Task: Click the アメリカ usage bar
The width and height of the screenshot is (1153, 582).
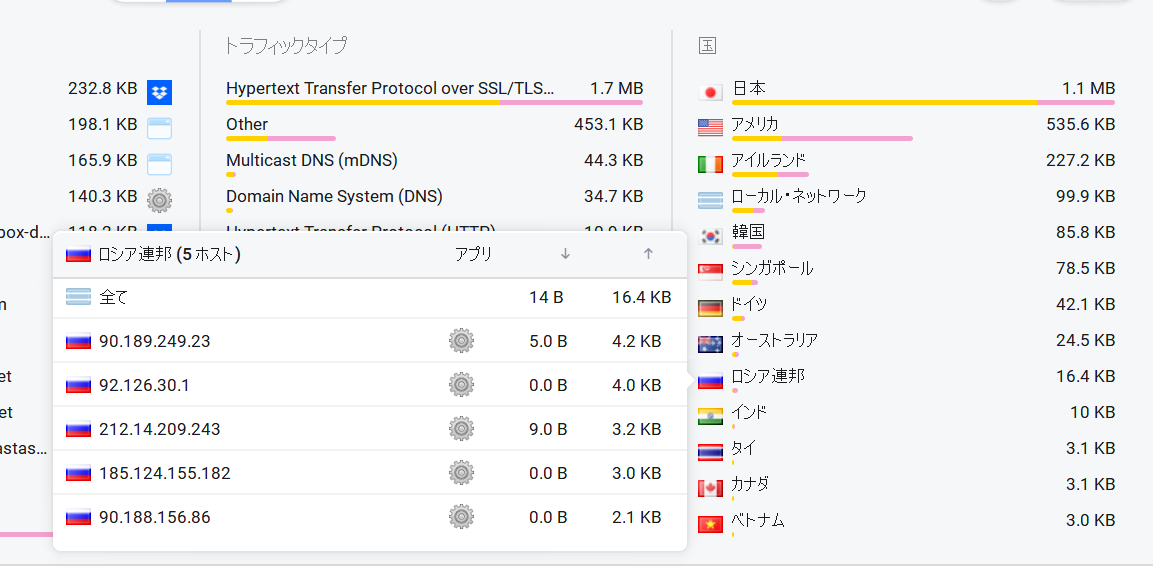Action: (822, 138)
